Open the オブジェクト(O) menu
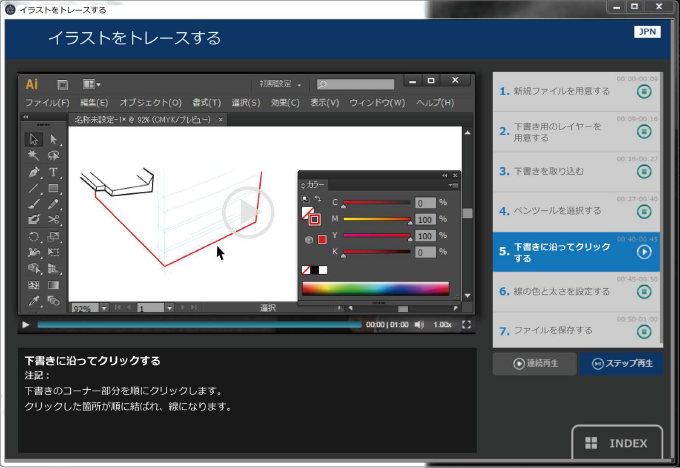 point(150,102)
